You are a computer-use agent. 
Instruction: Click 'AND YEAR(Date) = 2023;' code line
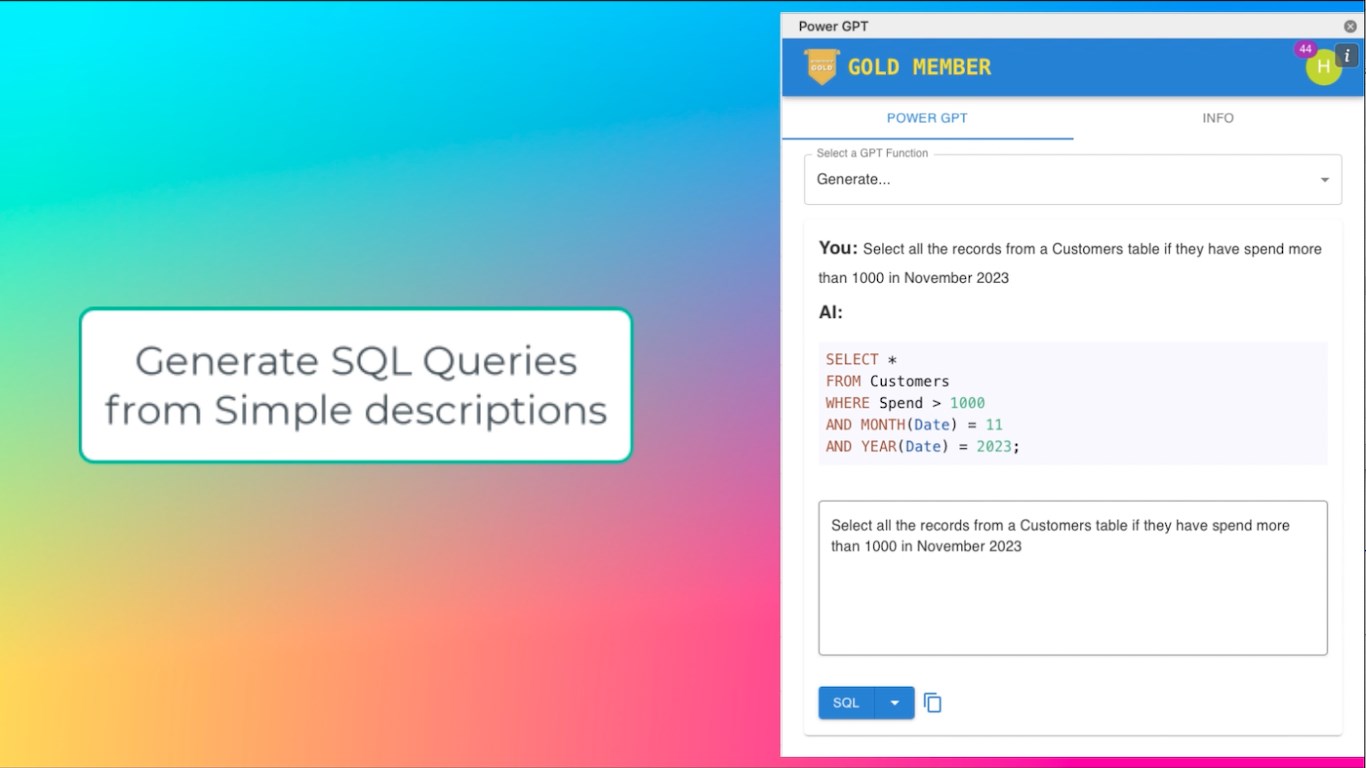pos(923,447)
